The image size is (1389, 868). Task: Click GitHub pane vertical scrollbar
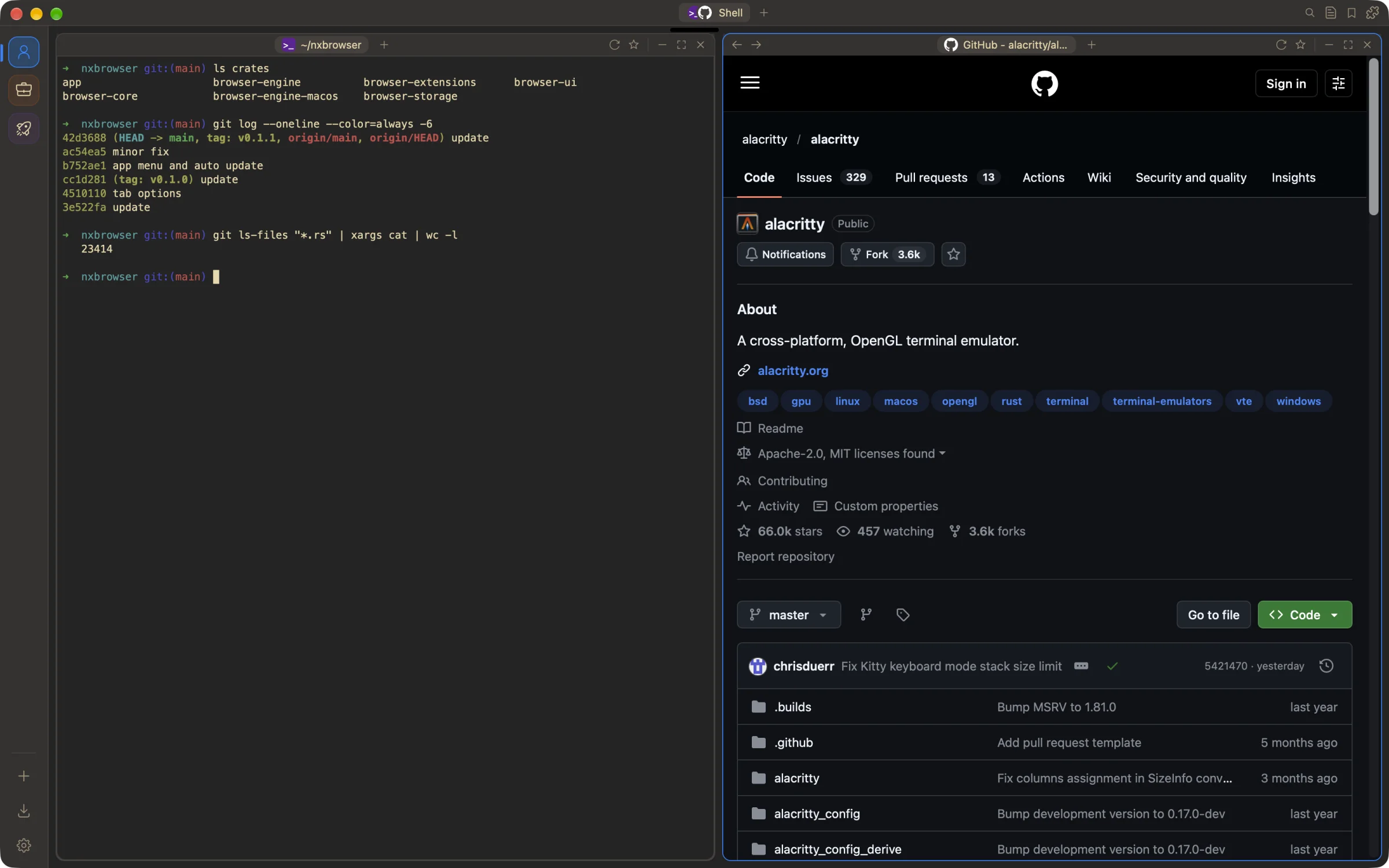coord(1373,137)
